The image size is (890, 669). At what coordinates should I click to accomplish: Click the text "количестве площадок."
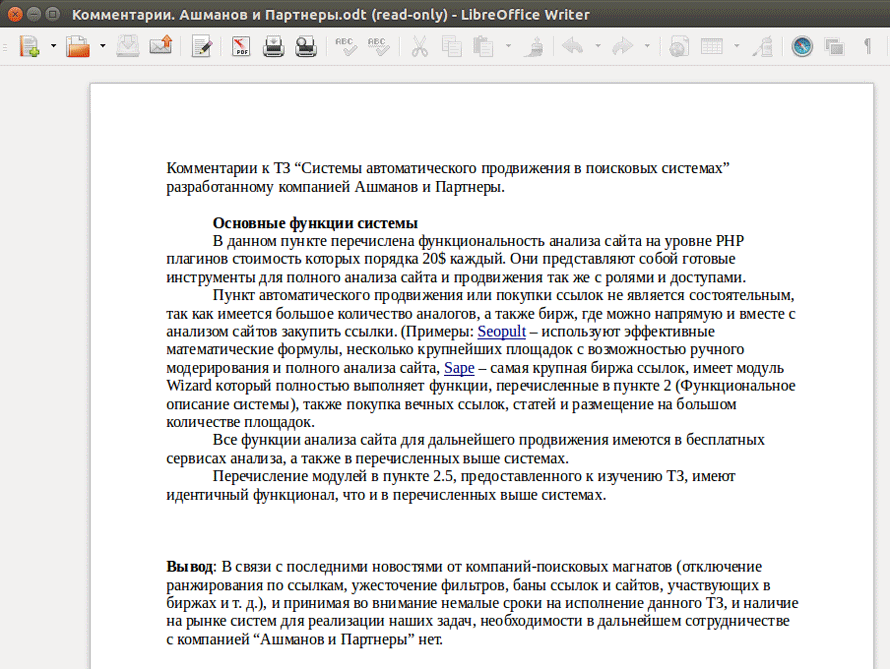click(241, 422)
